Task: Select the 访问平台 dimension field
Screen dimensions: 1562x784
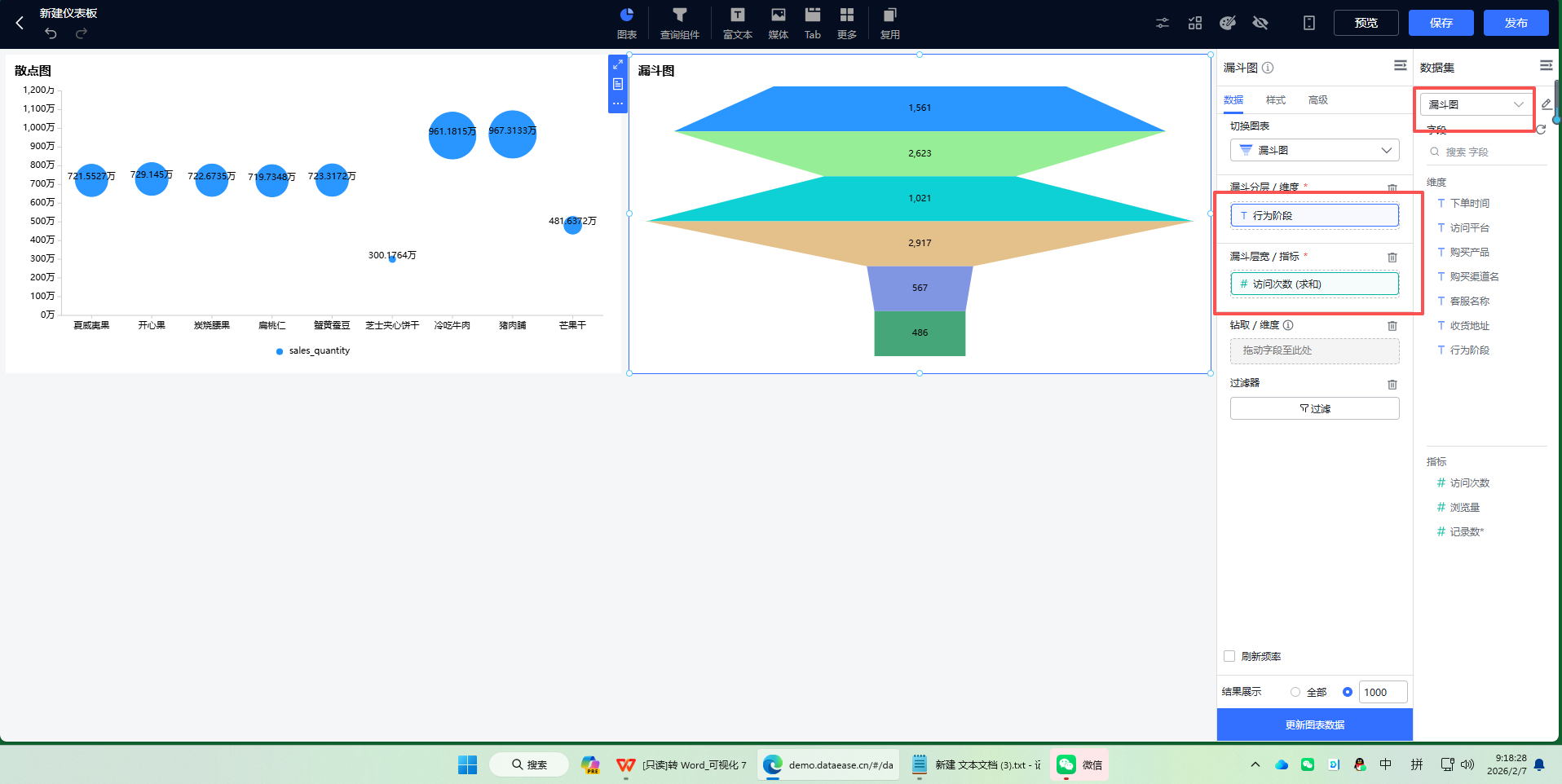Action: point(1470,227)
